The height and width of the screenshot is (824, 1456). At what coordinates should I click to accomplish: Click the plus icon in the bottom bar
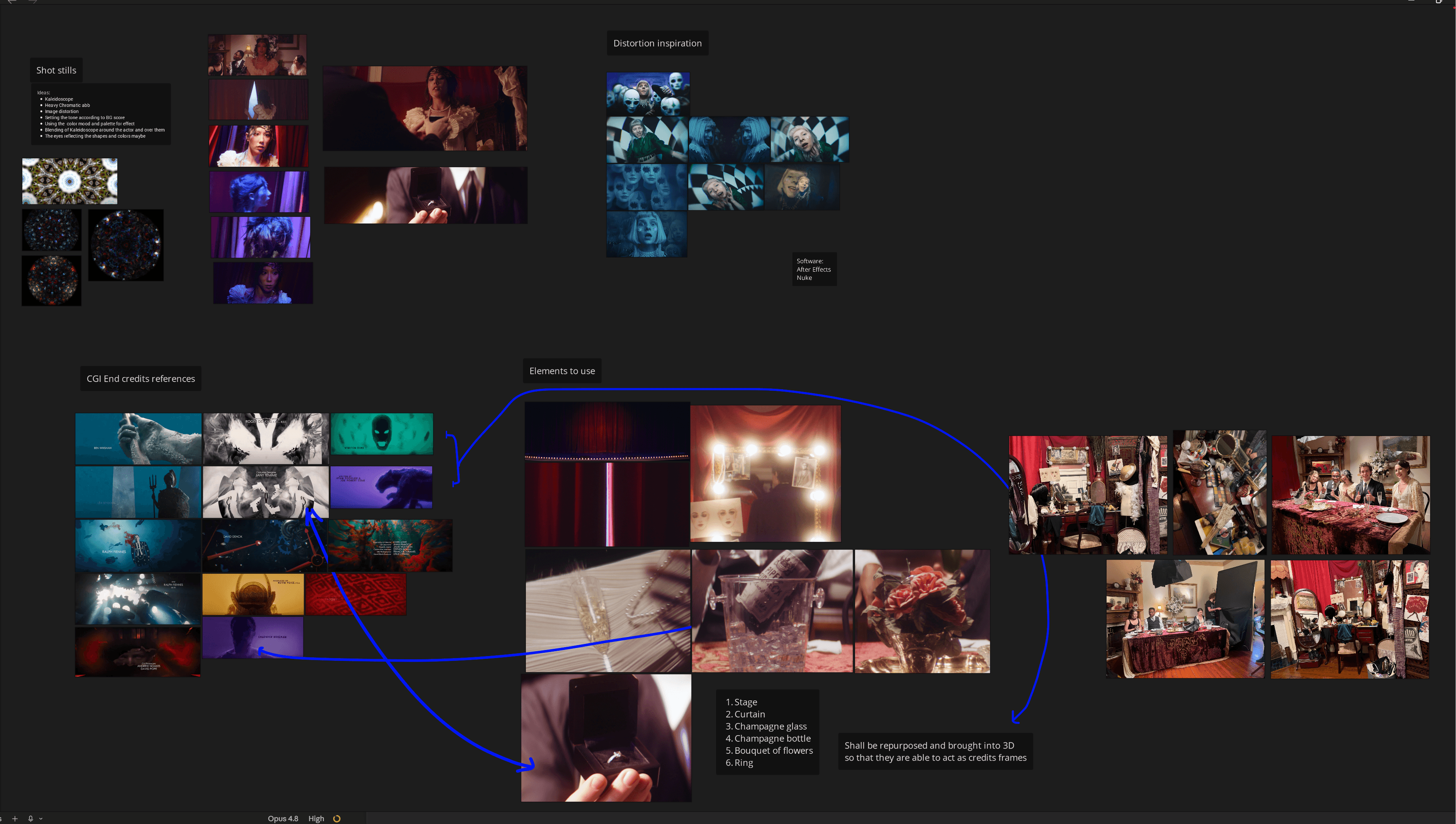15,818
